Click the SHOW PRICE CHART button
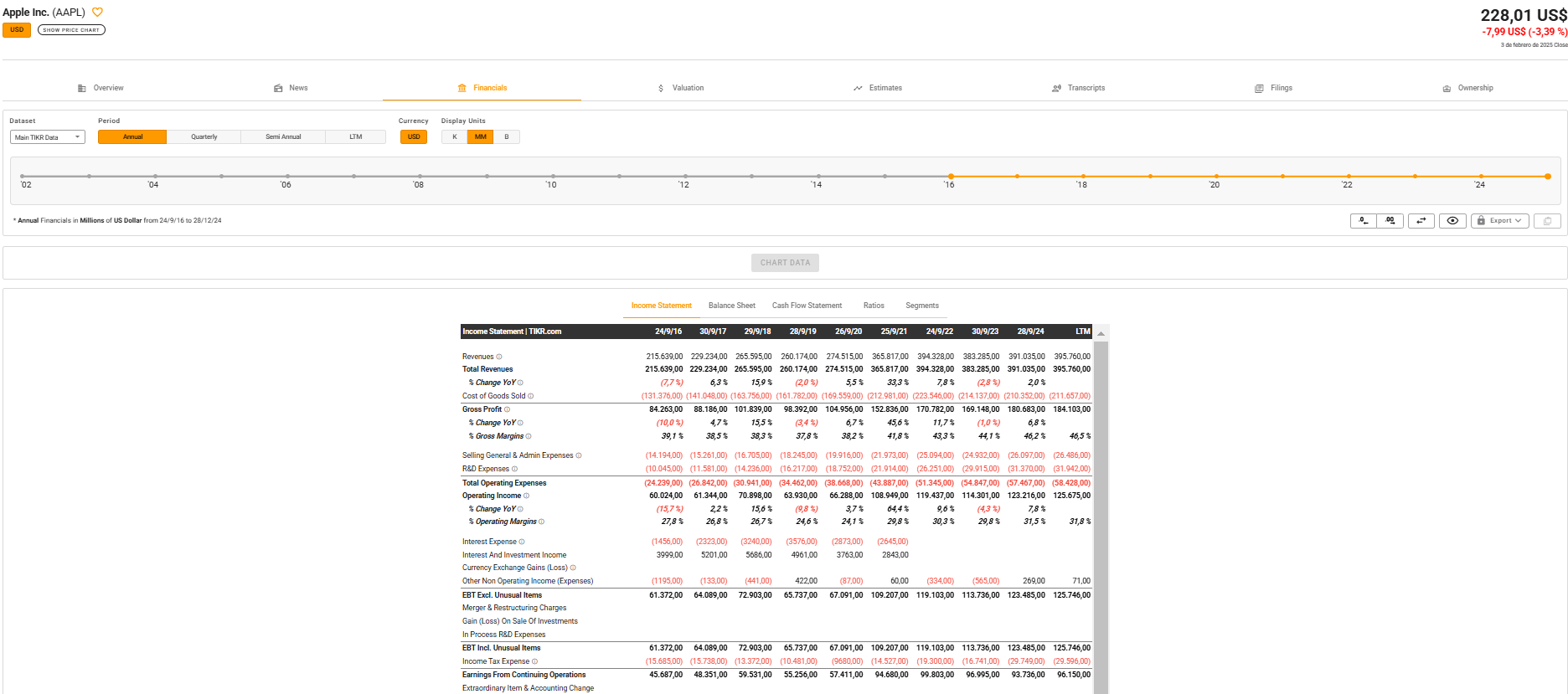 pyautogui.click(x=71, y=30)
